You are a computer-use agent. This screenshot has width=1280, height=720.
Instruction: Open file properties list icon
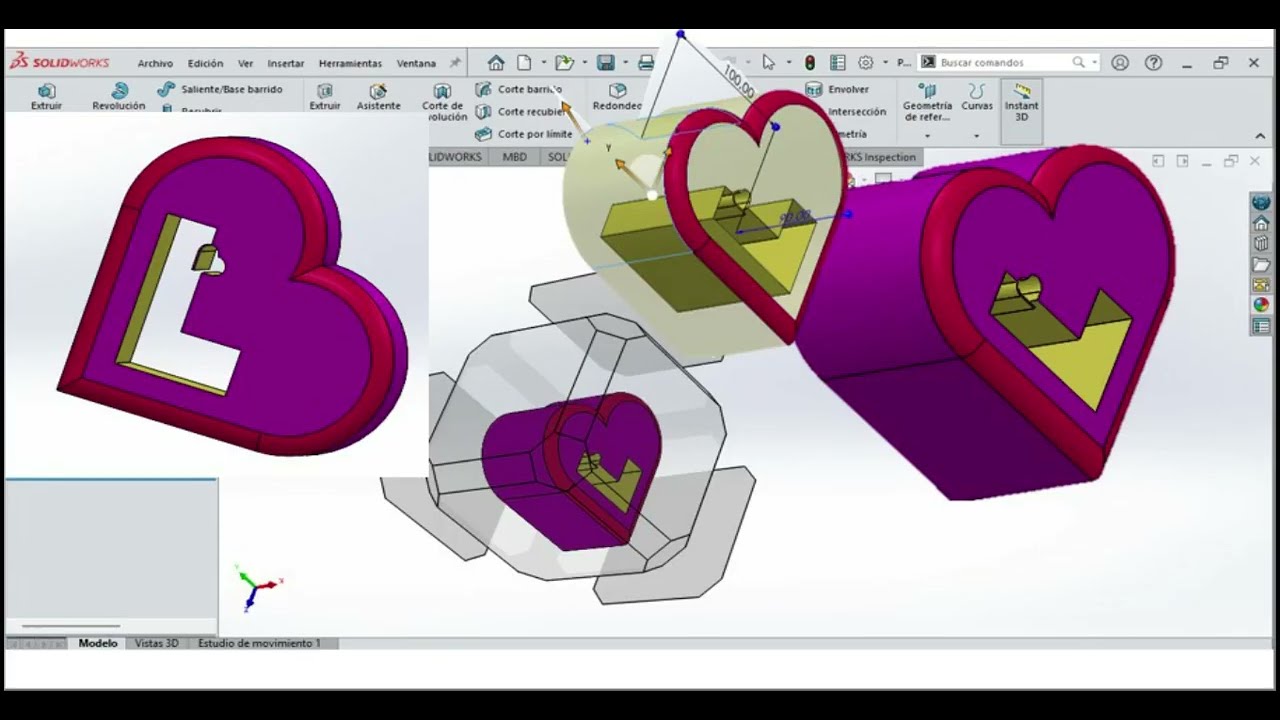pos(838,62)
